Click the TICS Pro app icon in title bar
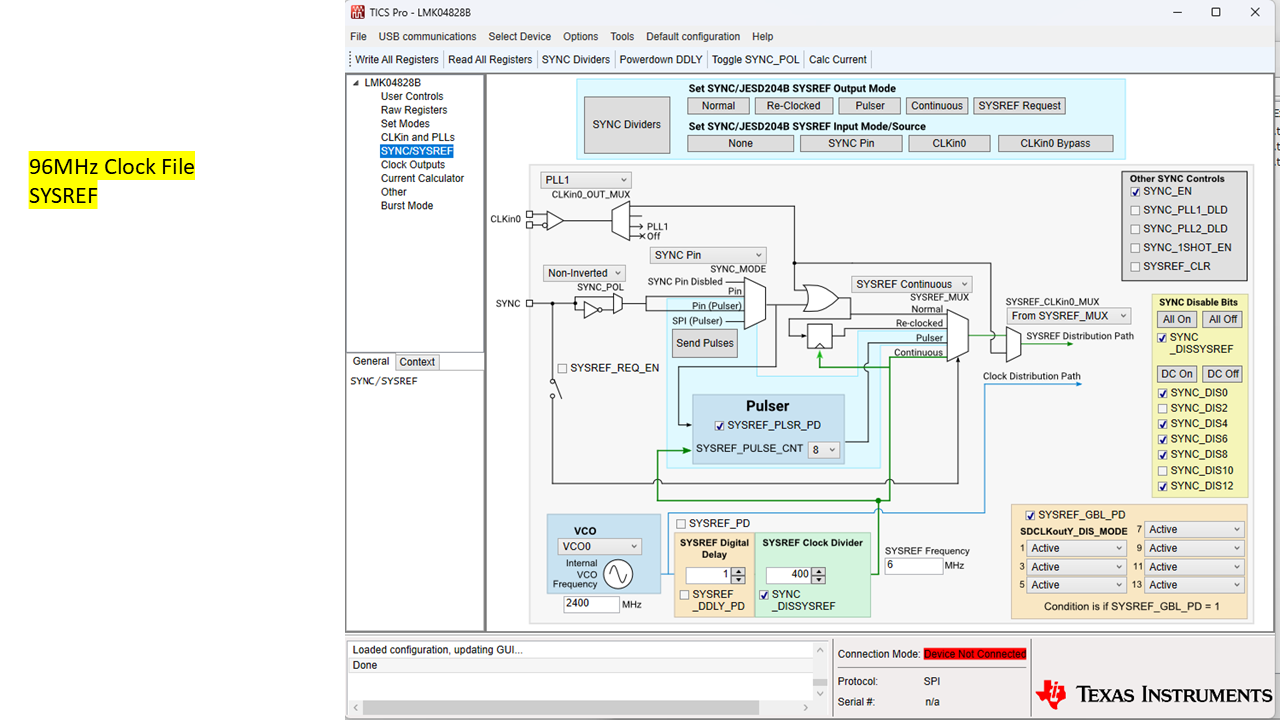The height and width of the screenshot is (720, 1280). 358,12
